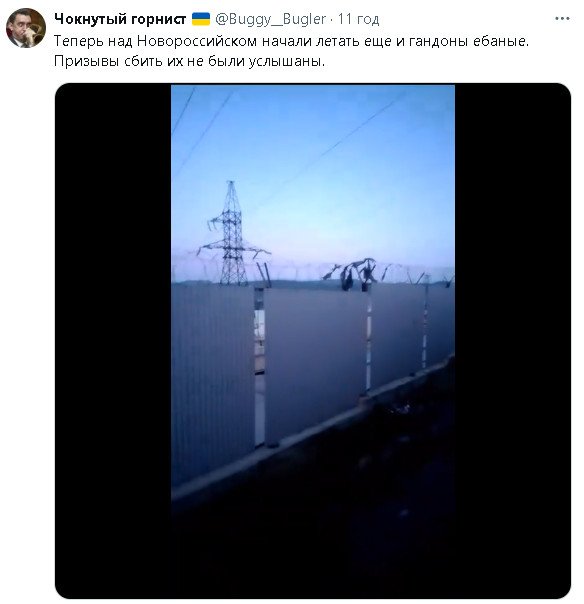The height and width of the screenshot is (604, 584).
Task: Click the electricity pylon in the video
Action: [232, 233]
